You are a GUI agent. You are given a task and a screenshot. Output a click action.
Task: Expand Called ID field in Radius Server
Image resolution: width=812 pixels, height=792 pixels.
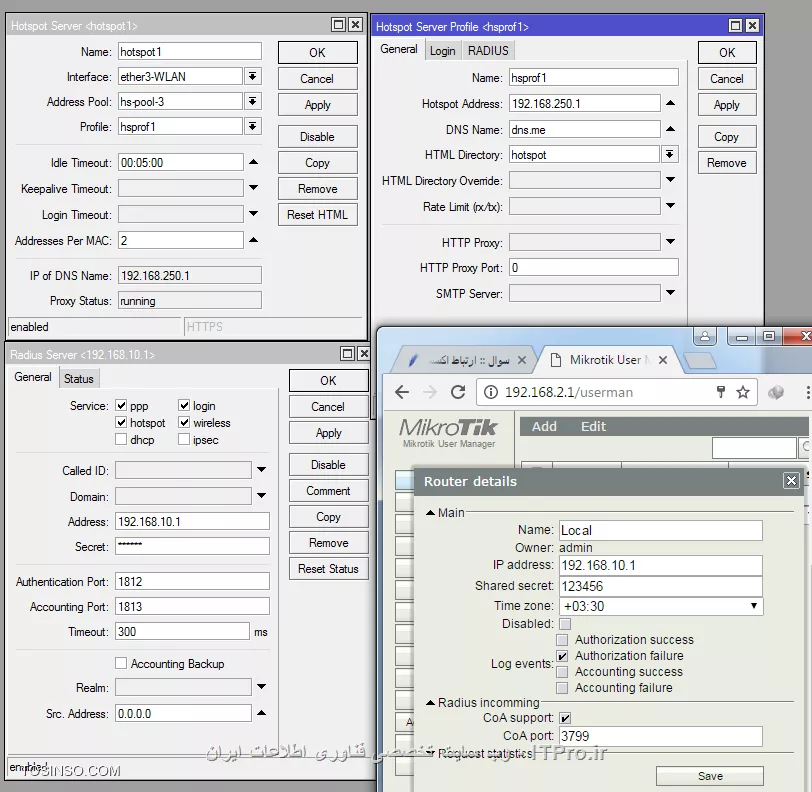[x=262, y=470]
